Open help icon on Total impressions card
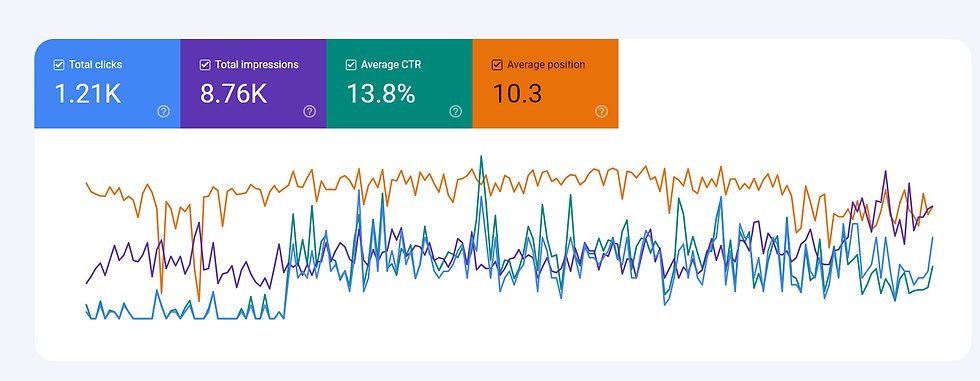The width and height of the screenshot is (980, 381). tap(310, 111)
